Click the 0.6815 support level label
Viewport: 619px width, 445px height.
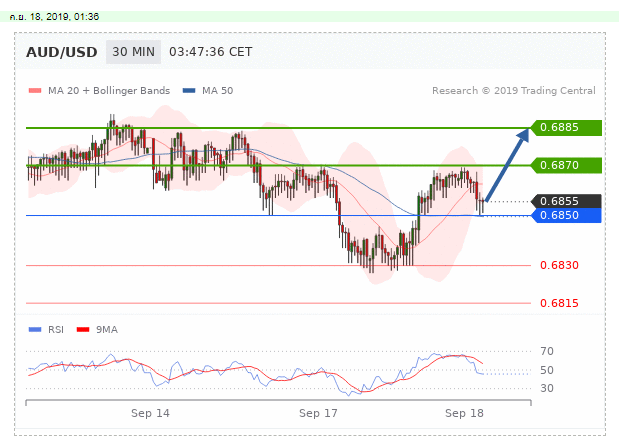tap(559, 303)
